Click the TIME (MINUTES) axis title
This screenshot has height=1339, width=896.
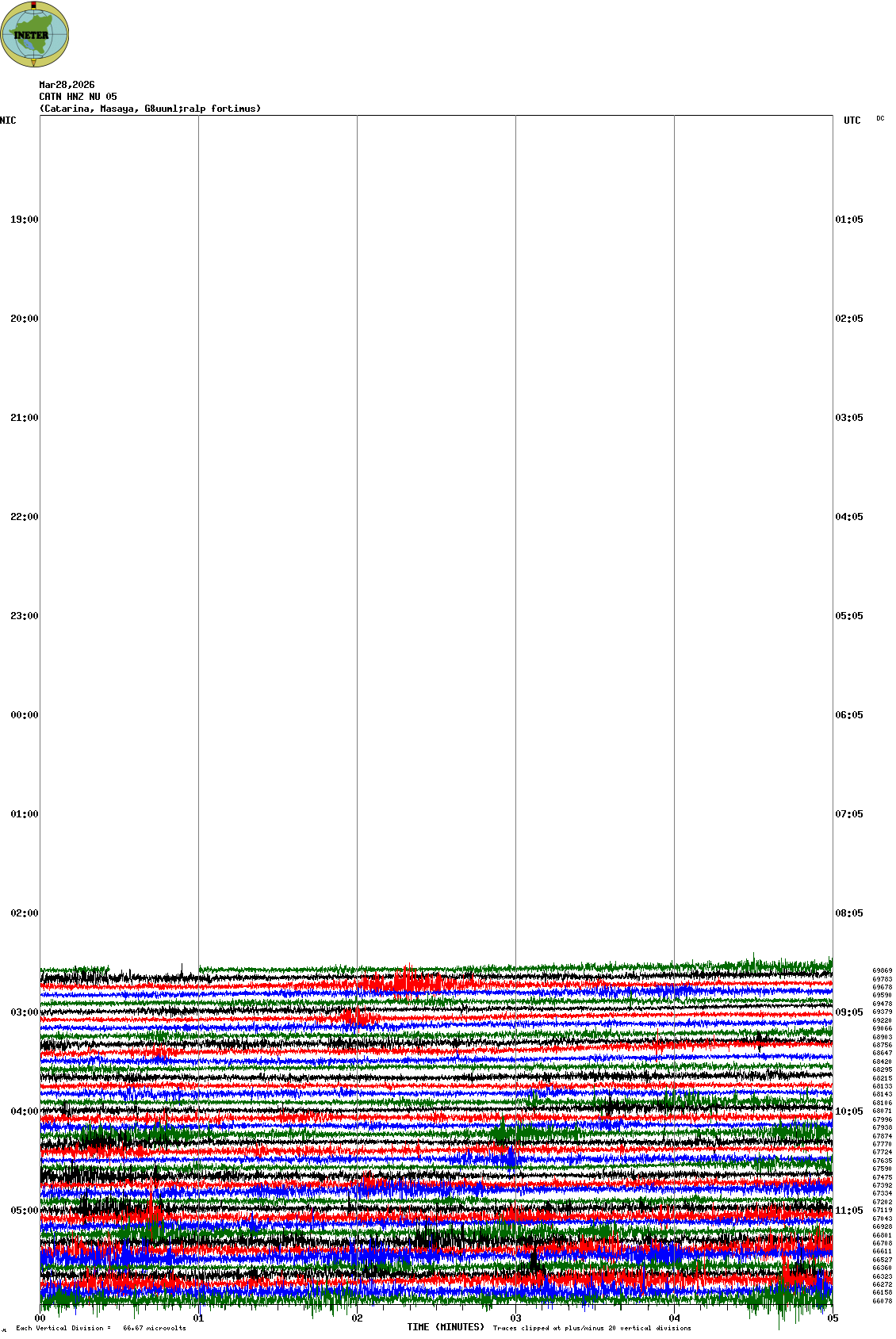[x=446, y=1327]
